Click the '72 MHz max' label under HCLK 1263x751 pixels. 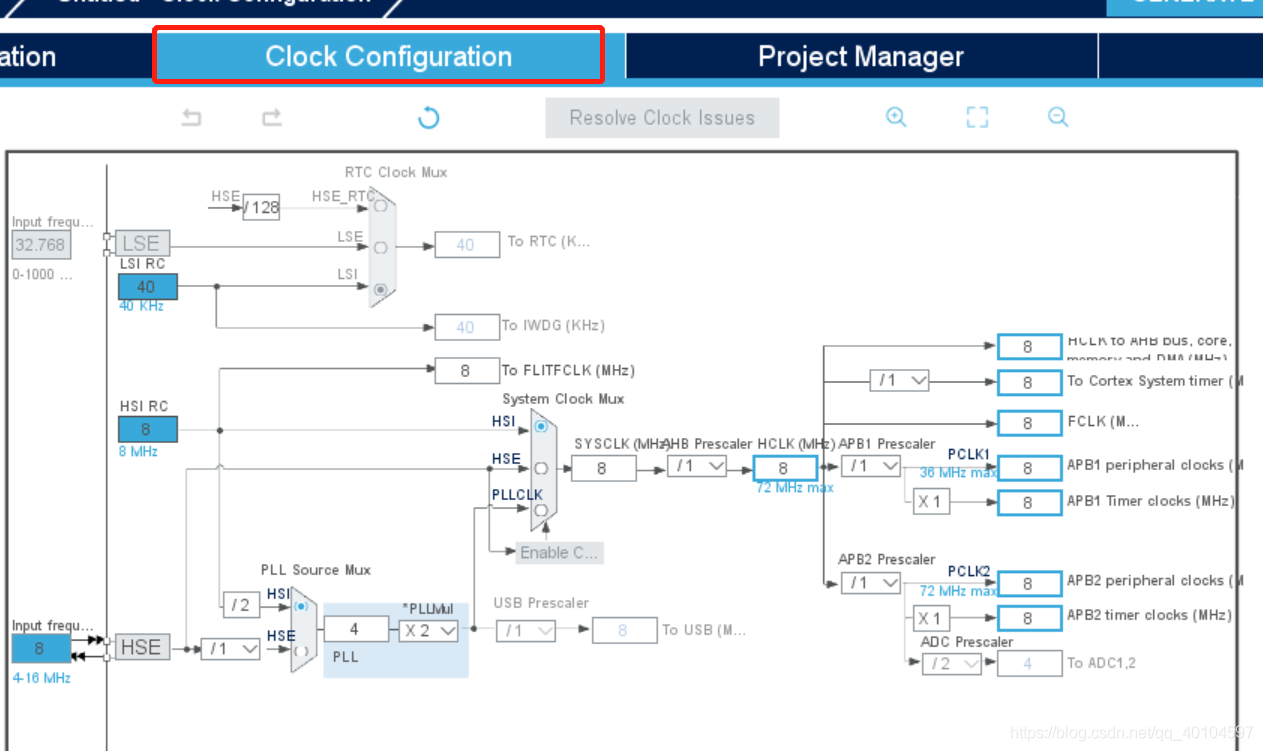pyautogui.click(x=795, y=487)
